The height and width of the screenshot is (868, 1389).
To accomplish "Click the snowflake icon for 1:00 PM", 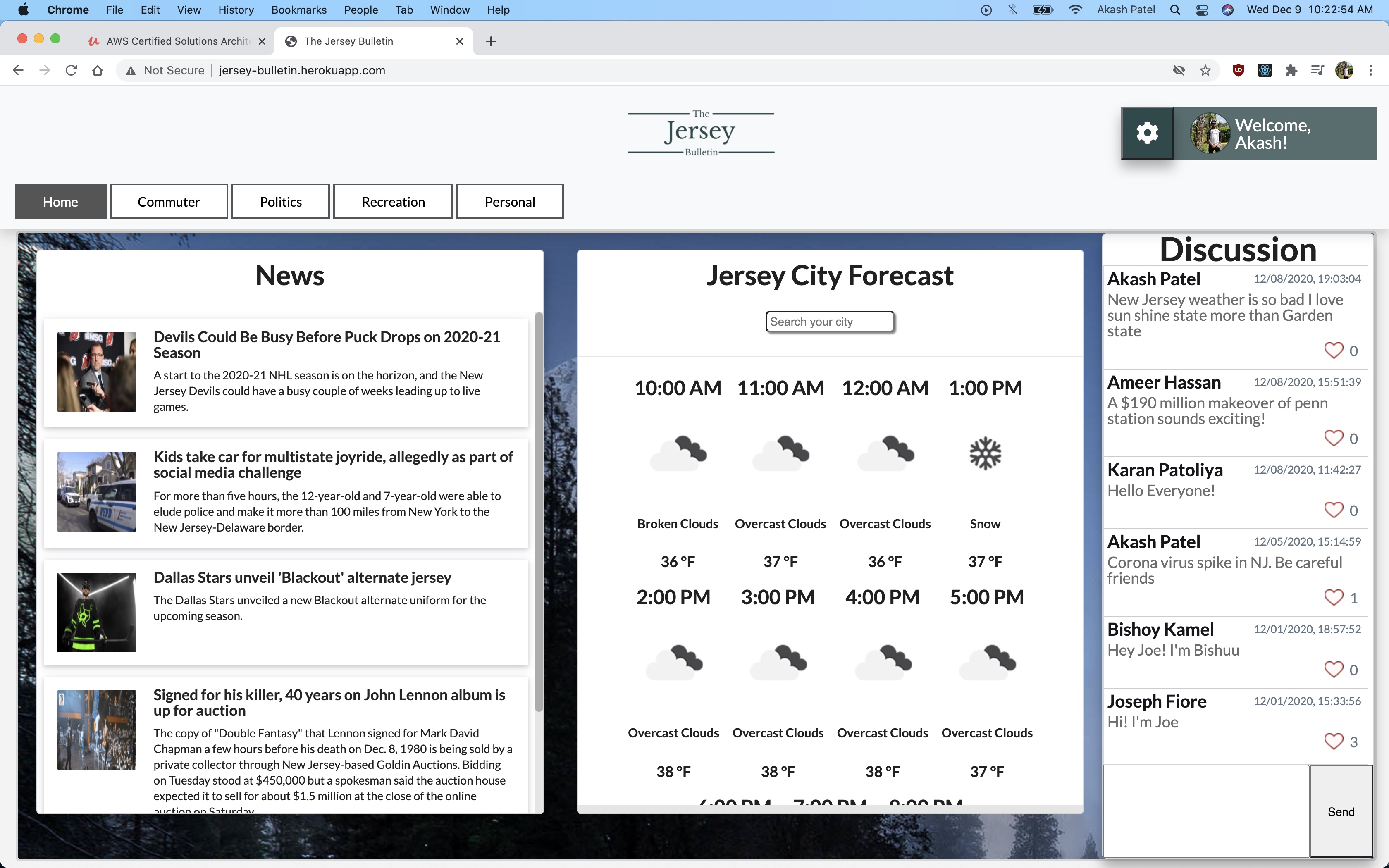I will click(985, 453).
